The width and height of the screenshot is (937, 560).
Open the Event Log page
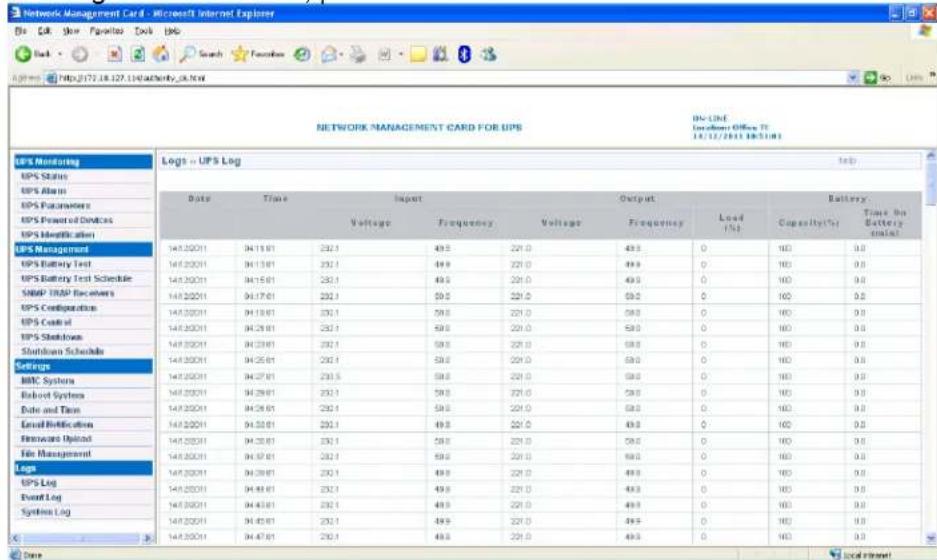[x=41, y=497]
